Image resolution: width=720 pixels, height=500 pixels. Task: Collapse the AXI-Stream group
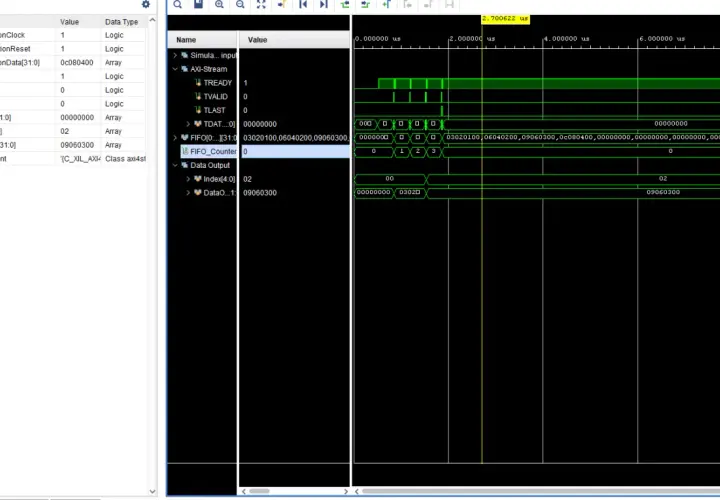[175, 69]
